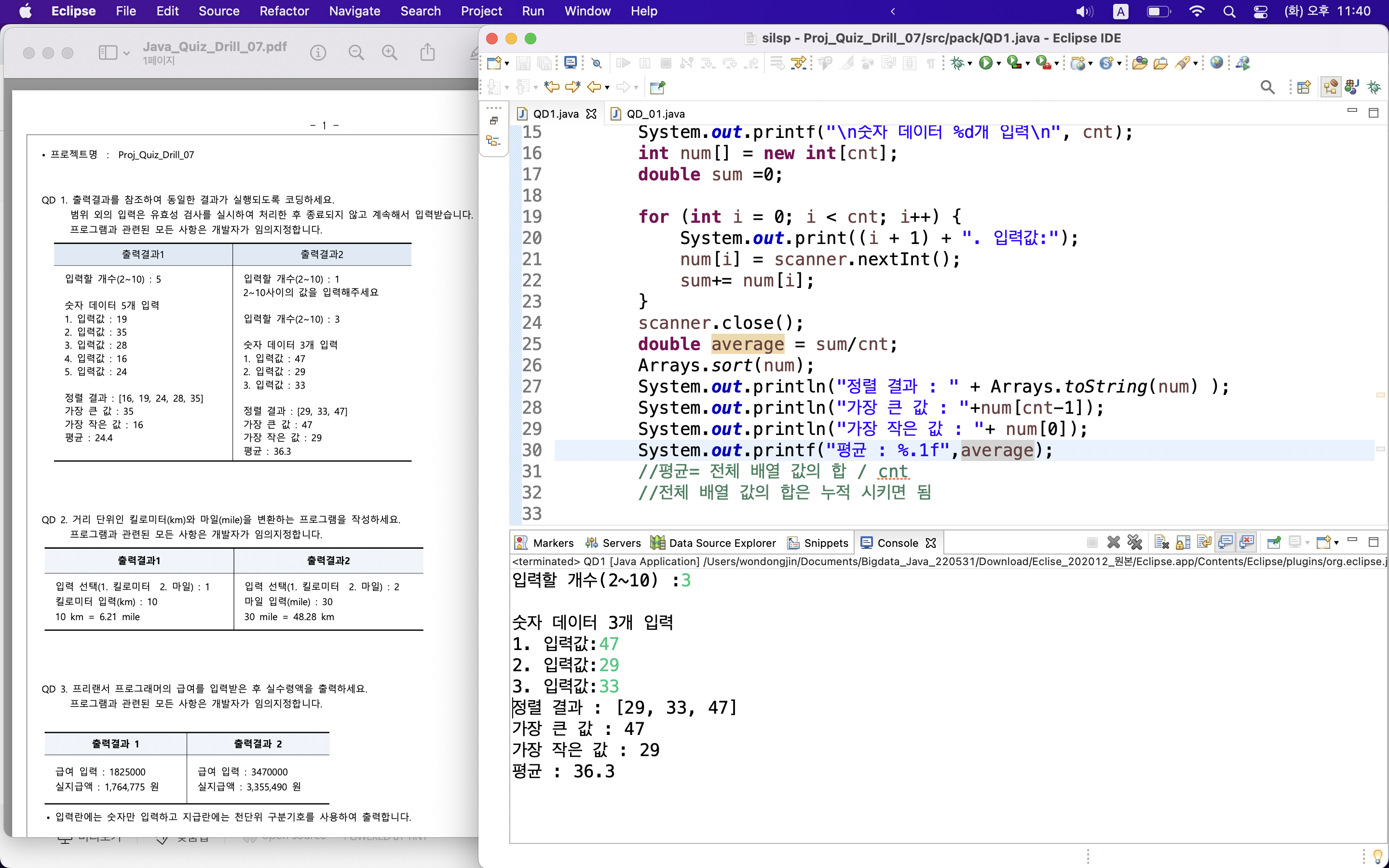Click the green Run button in toolbar

(985, 63)
